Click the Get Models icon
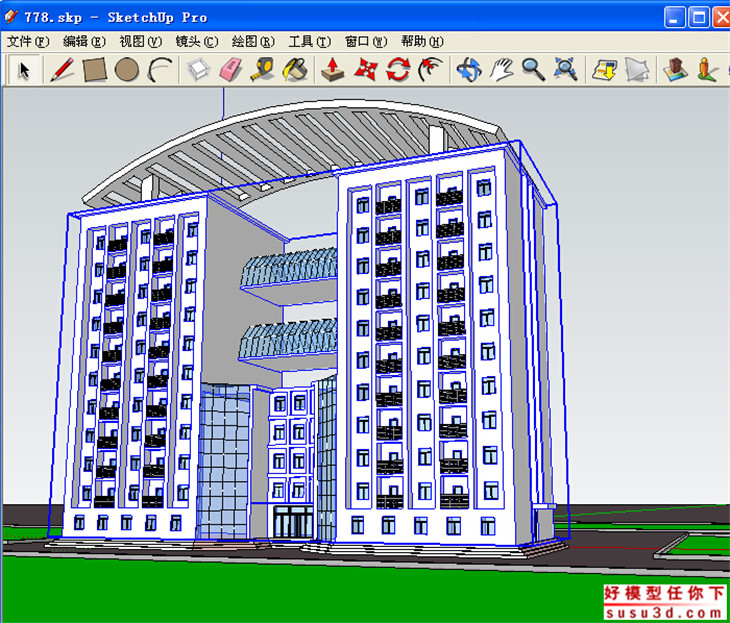The height and width of the screenshot is (623, 730). click(x=604, y=70)
